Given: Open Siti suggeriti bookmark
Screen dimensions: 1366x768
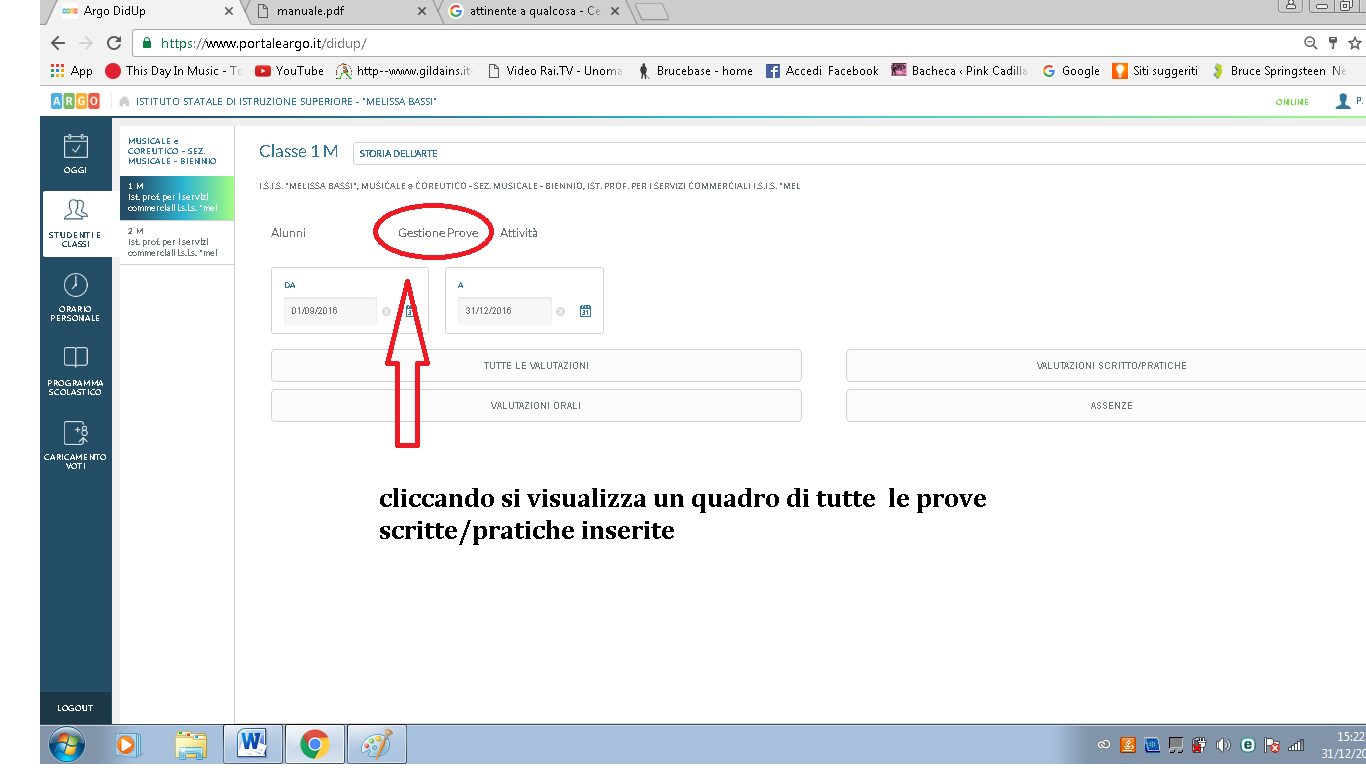Looking at the screenshot, I should (x=1155, y=71).
